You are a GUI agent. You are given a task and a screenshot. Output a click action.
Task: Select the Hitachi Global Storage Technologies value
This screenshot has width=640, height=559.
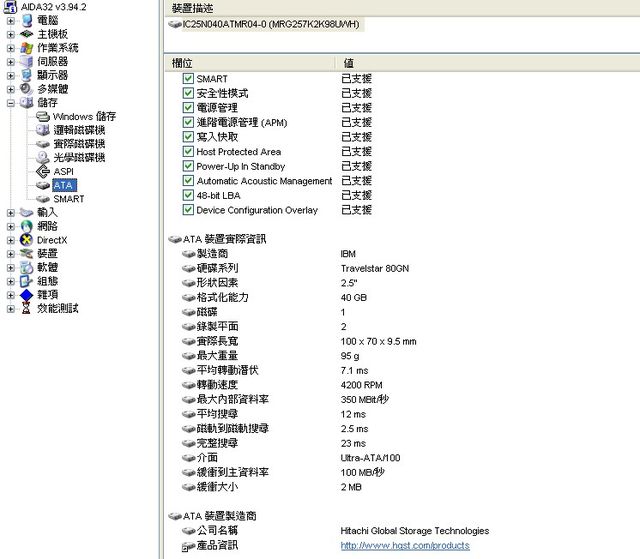click(415, 531)
